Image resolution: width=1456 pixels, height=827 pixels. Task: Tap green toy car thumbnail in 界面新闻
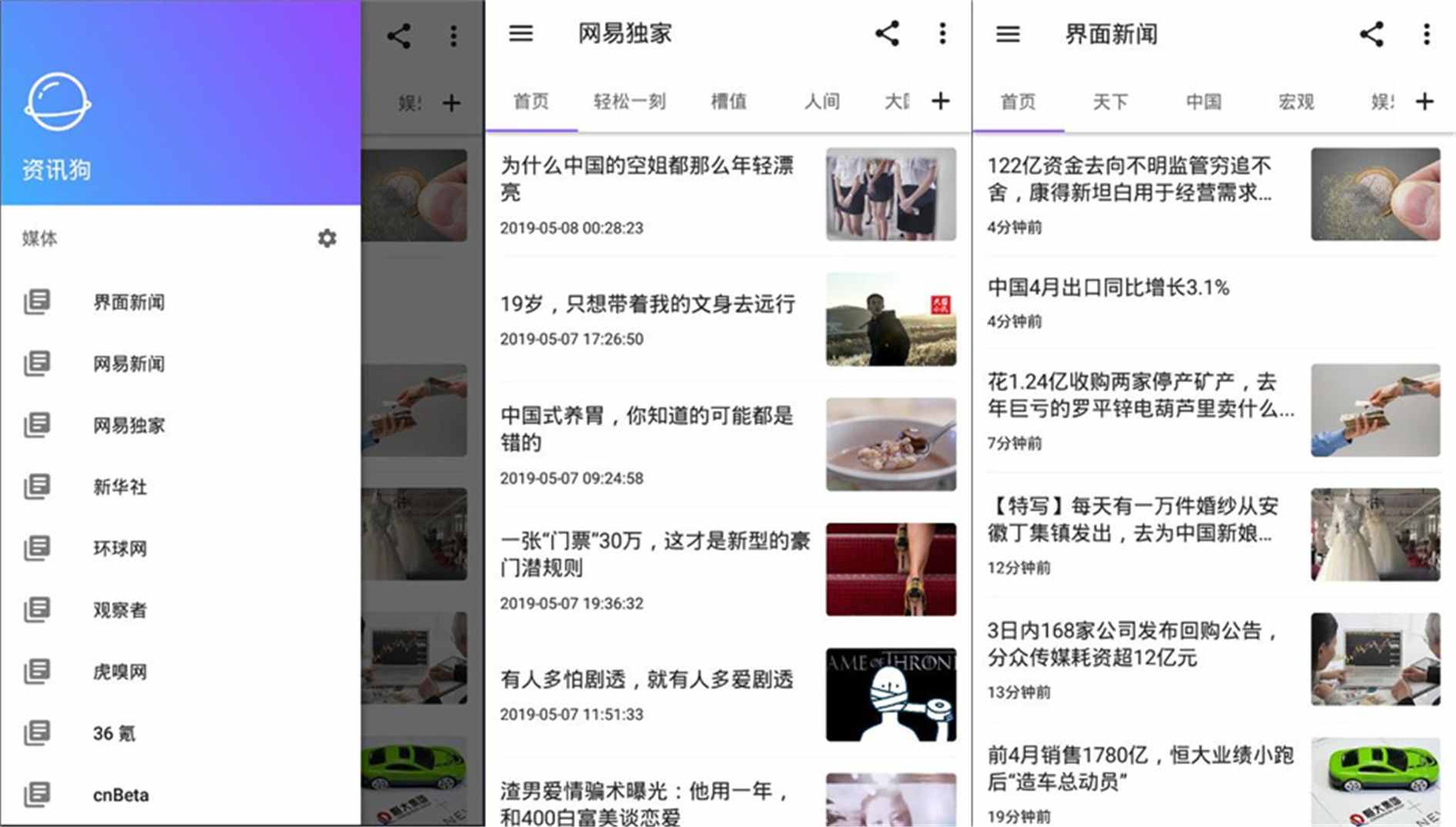[1376, 782]
